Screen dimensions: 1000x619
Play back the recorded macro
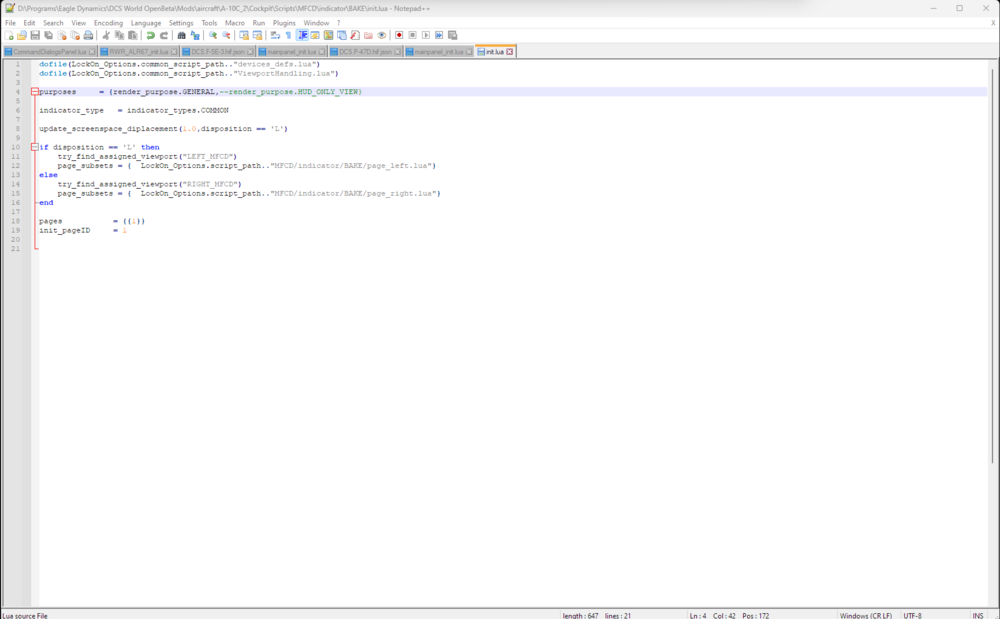pos(426,35)
